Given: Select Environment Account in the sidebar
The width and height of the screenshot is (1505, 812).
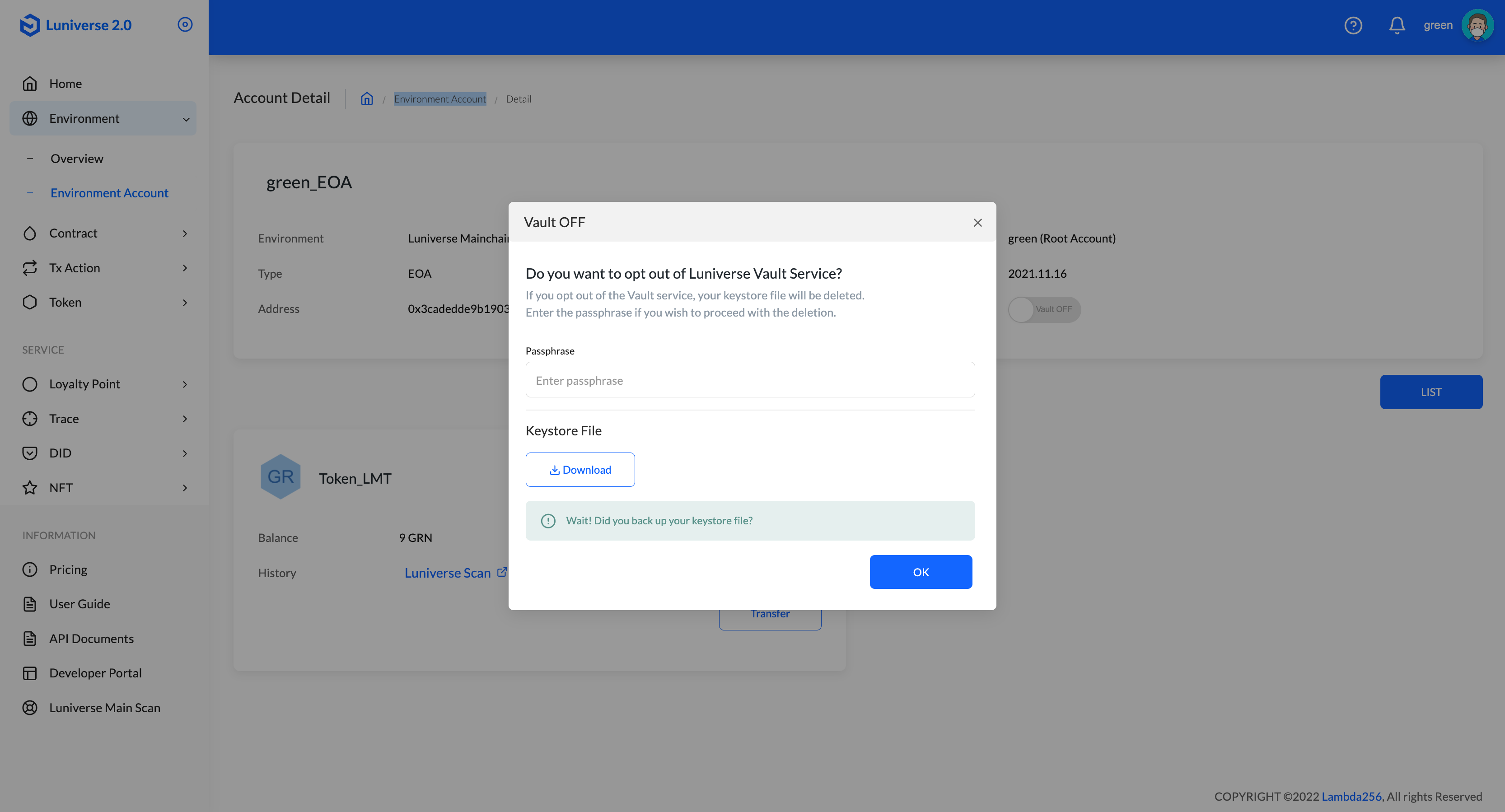Looking at the screenshot, I should (x=109, y=193).
